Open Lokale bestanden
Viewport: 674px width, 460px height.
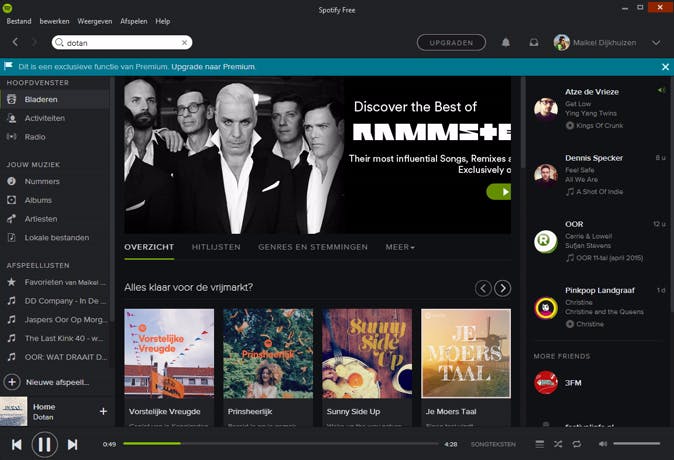coord(55,237)
